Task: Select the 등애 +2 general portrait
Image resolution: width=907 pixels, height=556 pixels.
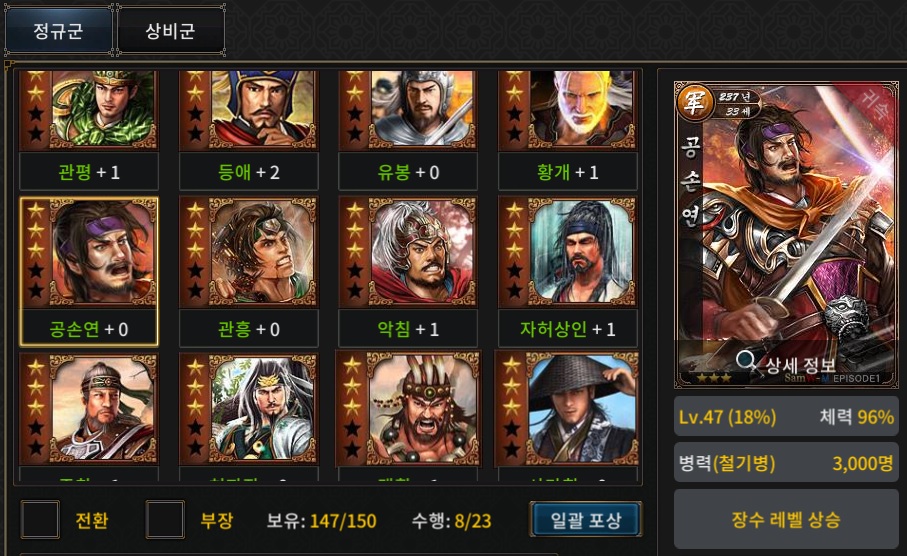Action: pyautogui.click(x=248, y=130)
